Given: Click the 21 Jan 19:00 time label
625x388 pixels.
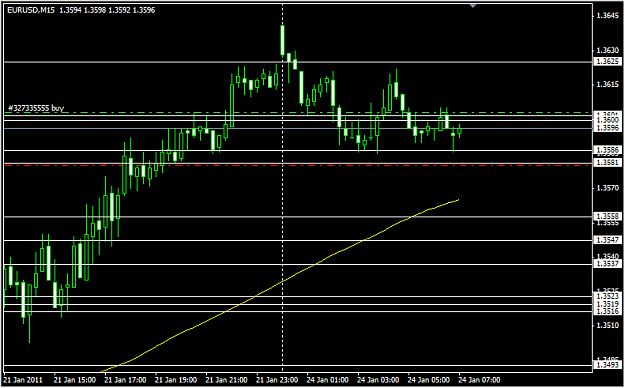Looking at the screenshot, I should [x=176, y=380].
